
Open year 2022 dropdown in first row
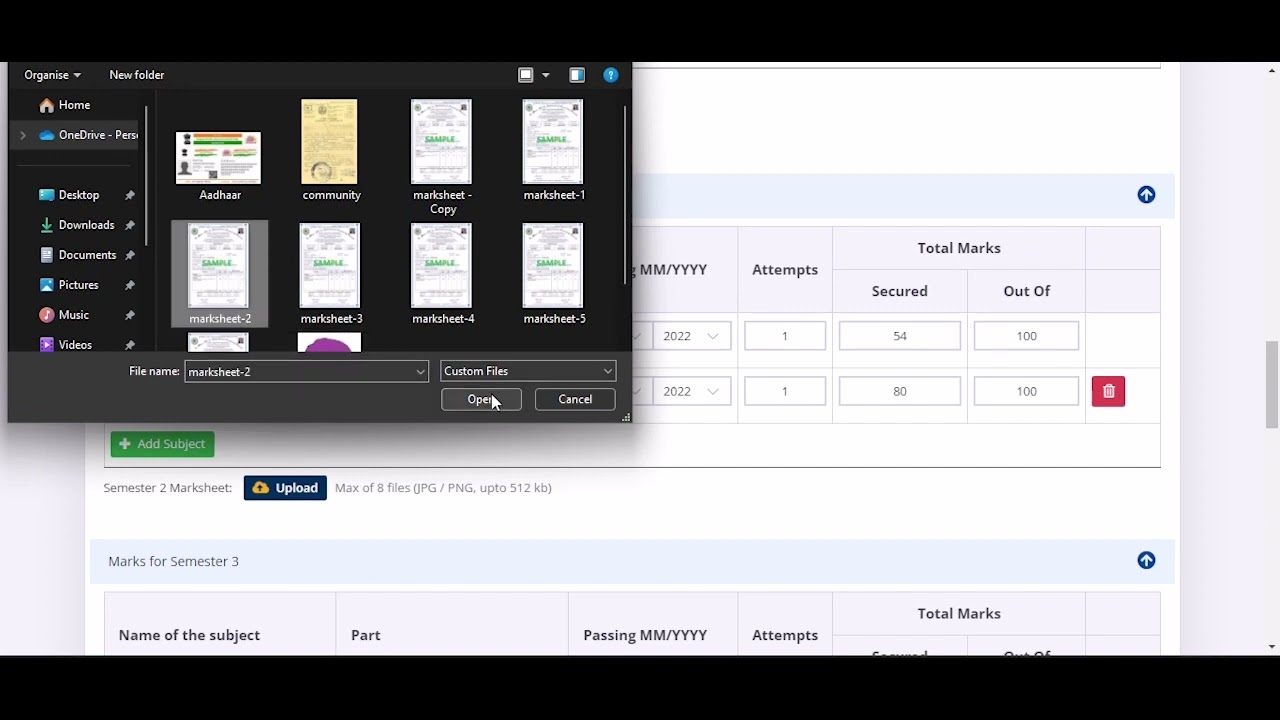[691, 336]
